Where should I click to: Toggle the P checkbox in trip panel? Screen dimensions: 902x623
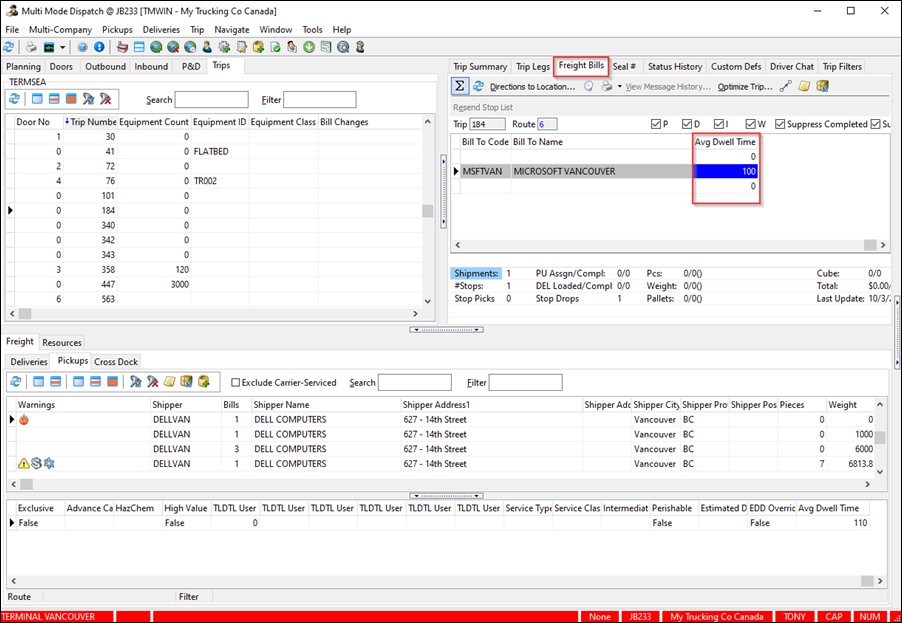coord(655,124)
